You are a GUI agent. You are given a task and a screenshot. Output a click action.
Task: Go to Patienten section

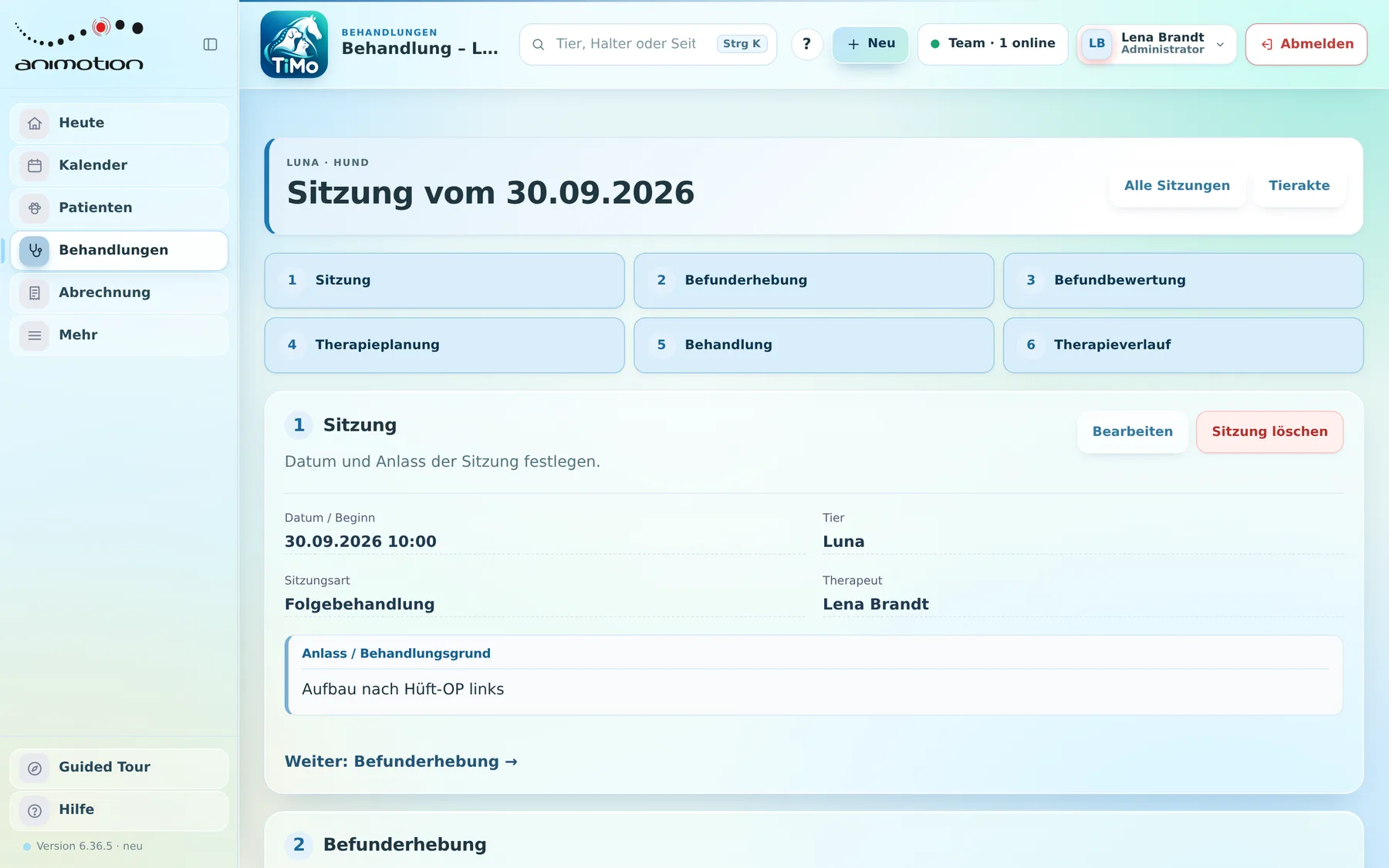(x=119, y=208)
